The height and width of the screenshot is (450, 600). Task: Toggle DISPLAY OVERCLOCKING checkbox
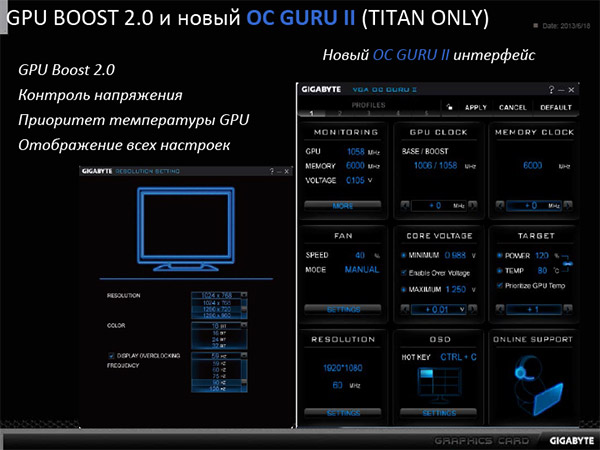point(111,356)
